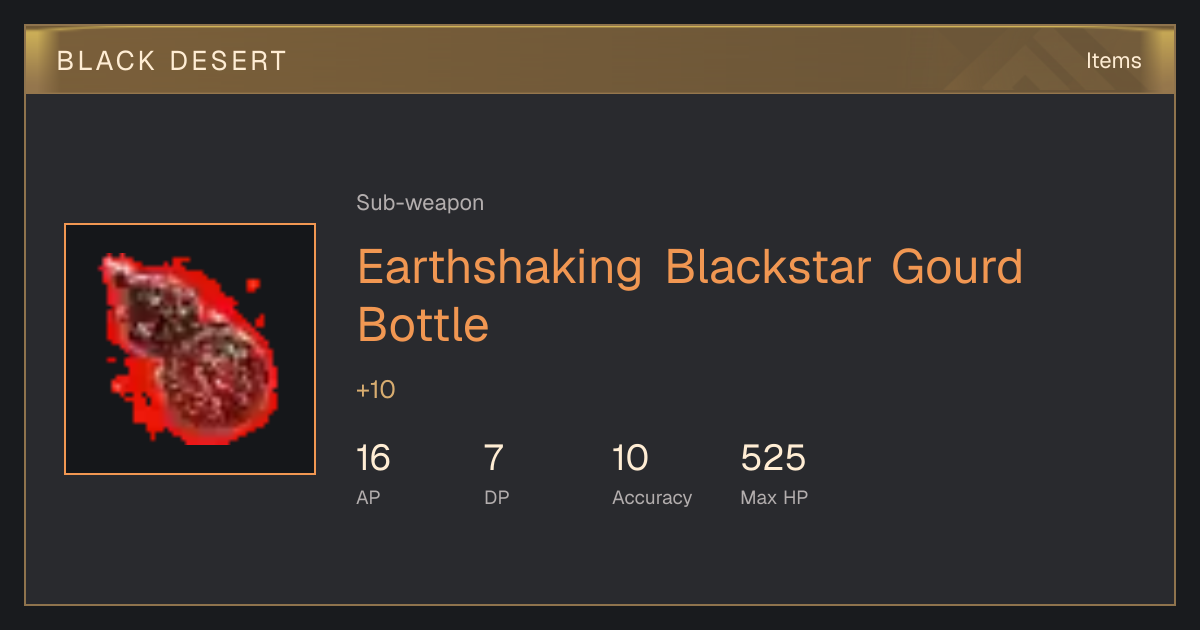Click the Accuracy stat label
Viewport: 1200px width, 630px height.
pyautogui.click(x=652, y=497)
